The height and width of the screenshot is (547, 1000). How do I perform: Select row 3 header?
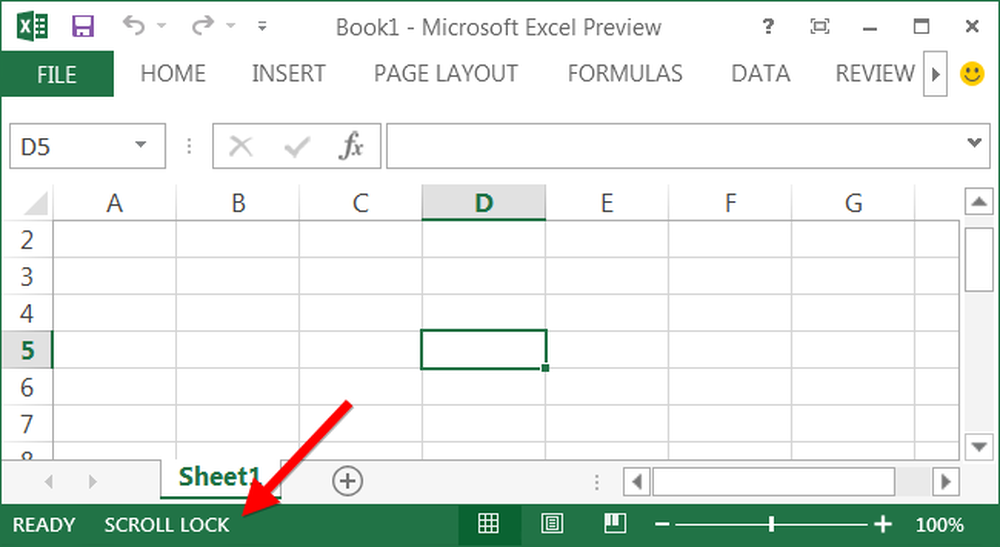[x=27, y=277]
